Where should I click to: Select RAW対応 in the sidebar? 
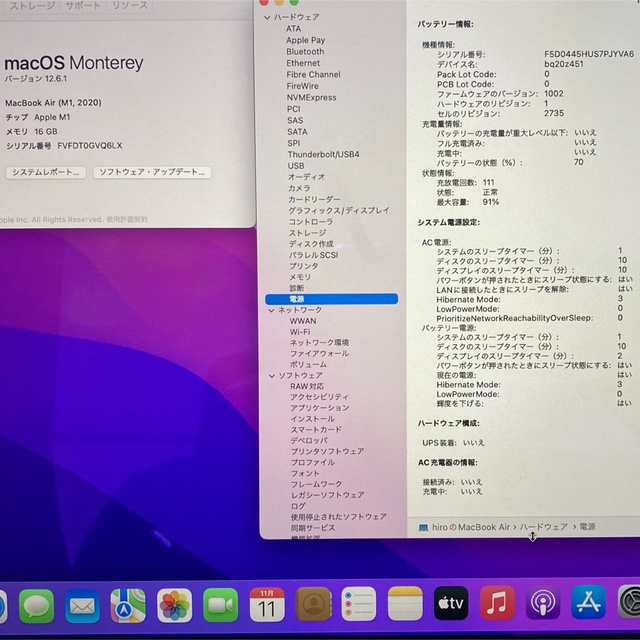pyautogui.click(x=307, y=386)
